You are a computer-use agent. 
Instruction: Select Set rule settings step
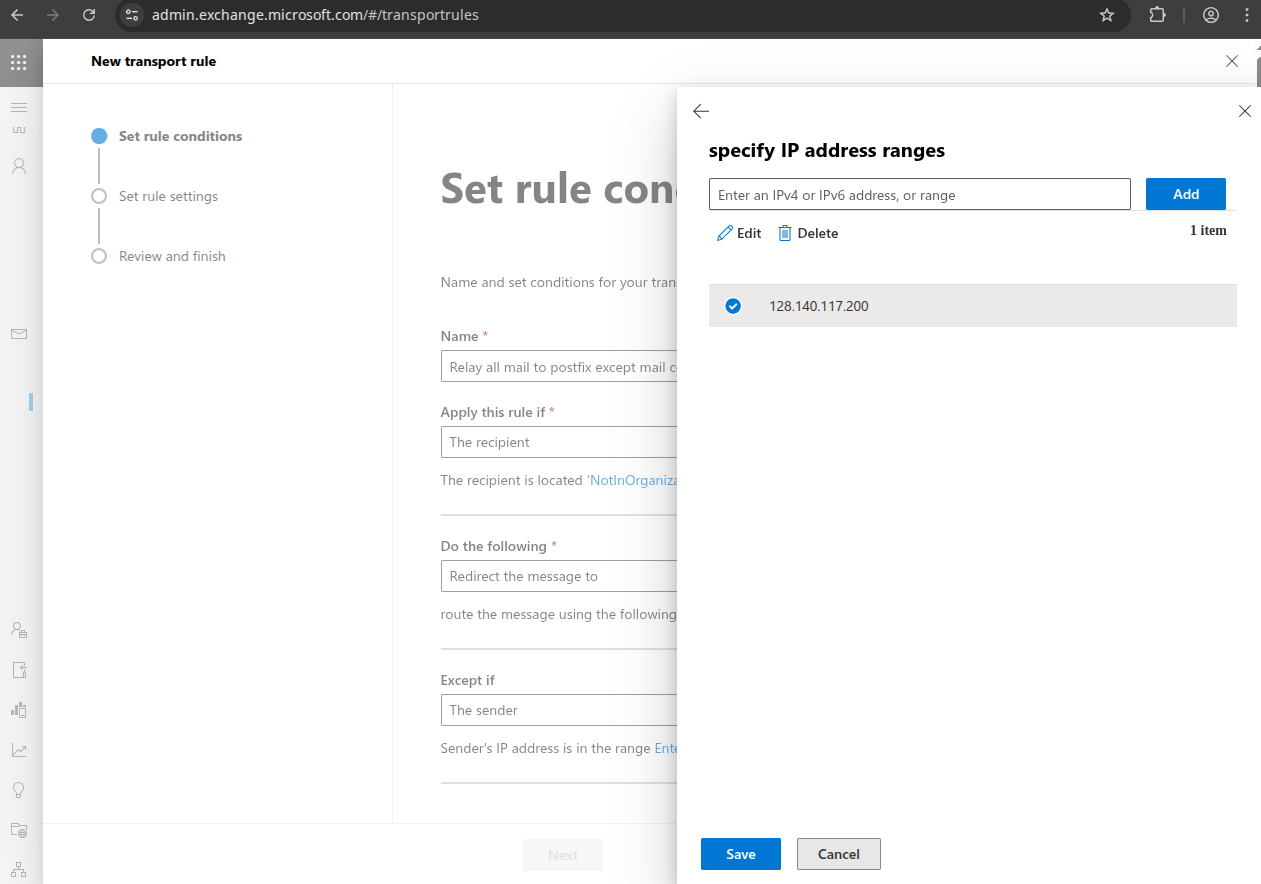[168, 196]
